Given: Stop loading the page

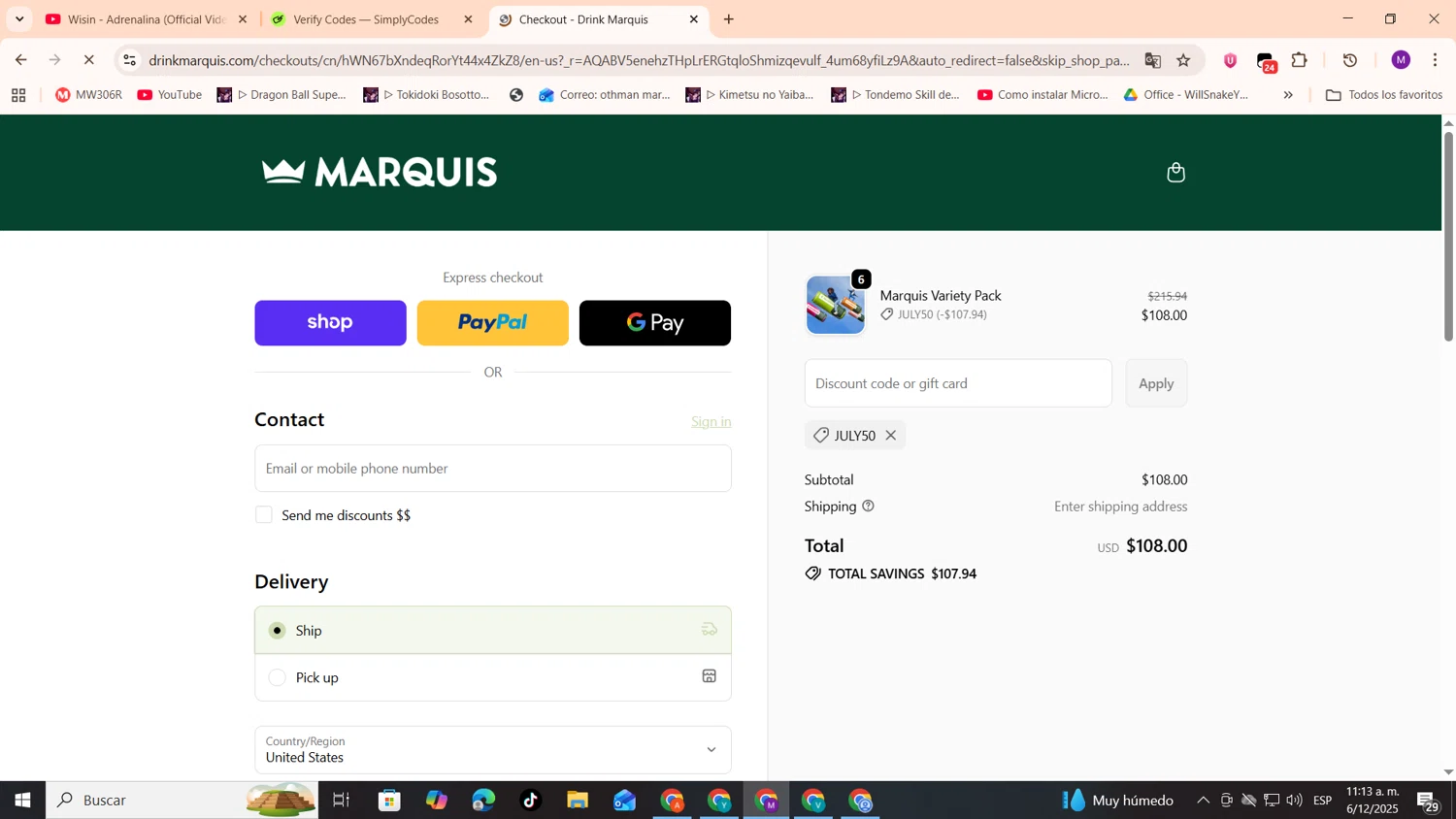Looking at the screenshot, I should pos(88,60).
